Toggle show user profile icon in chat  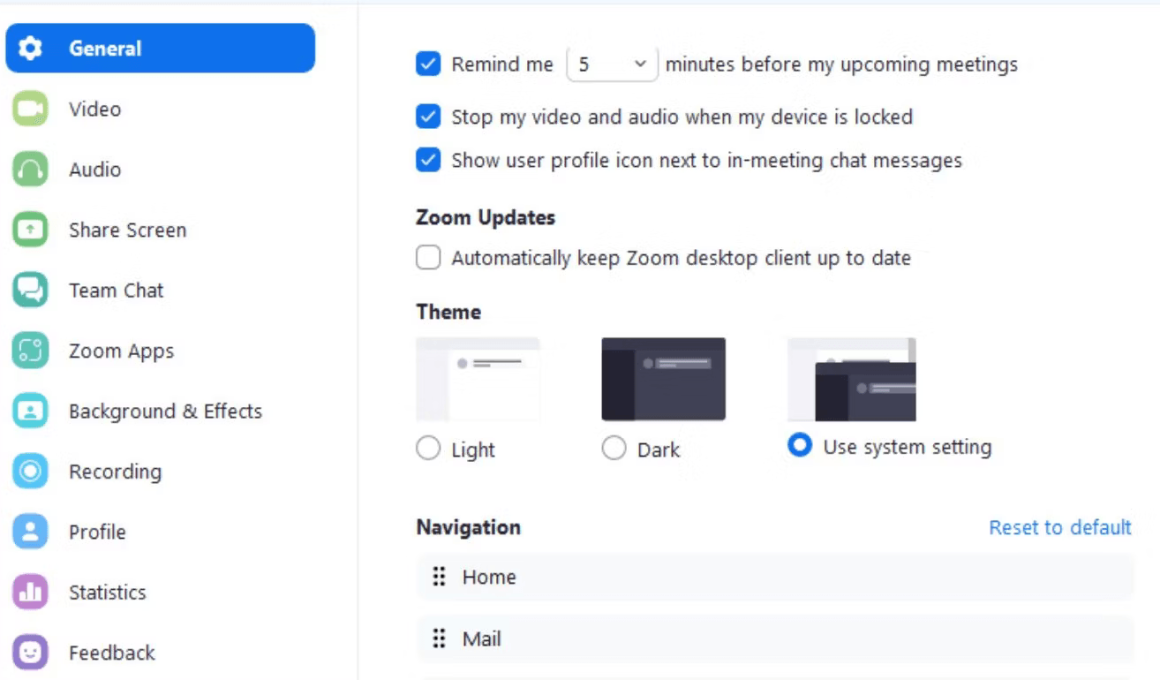(x=428, y=160)
